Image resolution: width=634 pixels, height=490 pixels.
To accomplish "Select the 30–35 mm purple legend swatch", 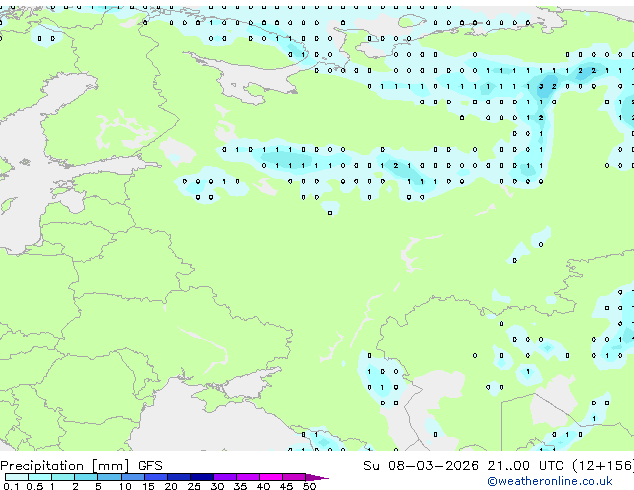I will tap(224, 477).
